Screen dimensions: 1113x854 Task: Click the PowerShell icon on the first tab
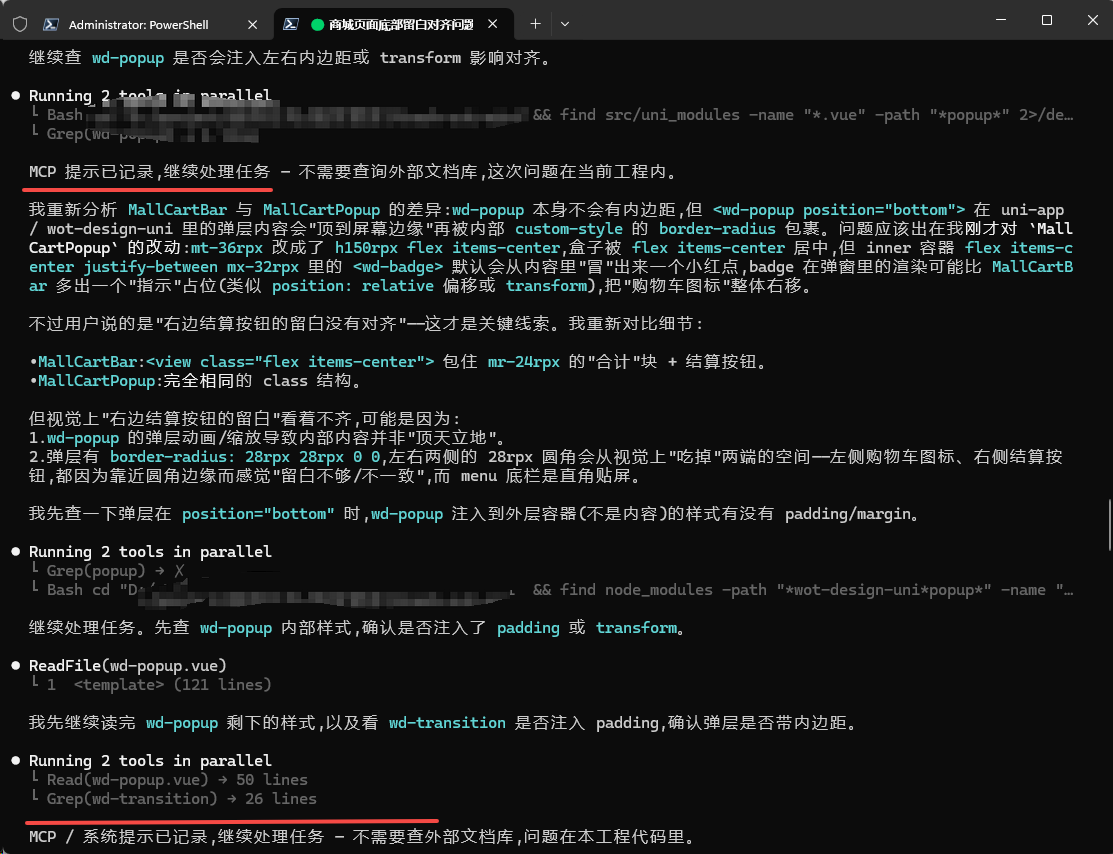point(51,24)
